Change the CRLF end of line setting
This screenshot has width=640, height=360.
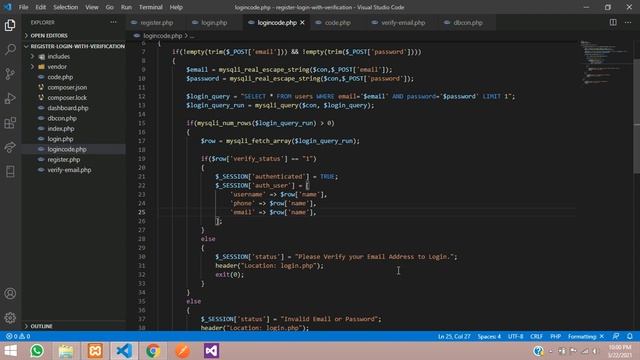(536, 336)
